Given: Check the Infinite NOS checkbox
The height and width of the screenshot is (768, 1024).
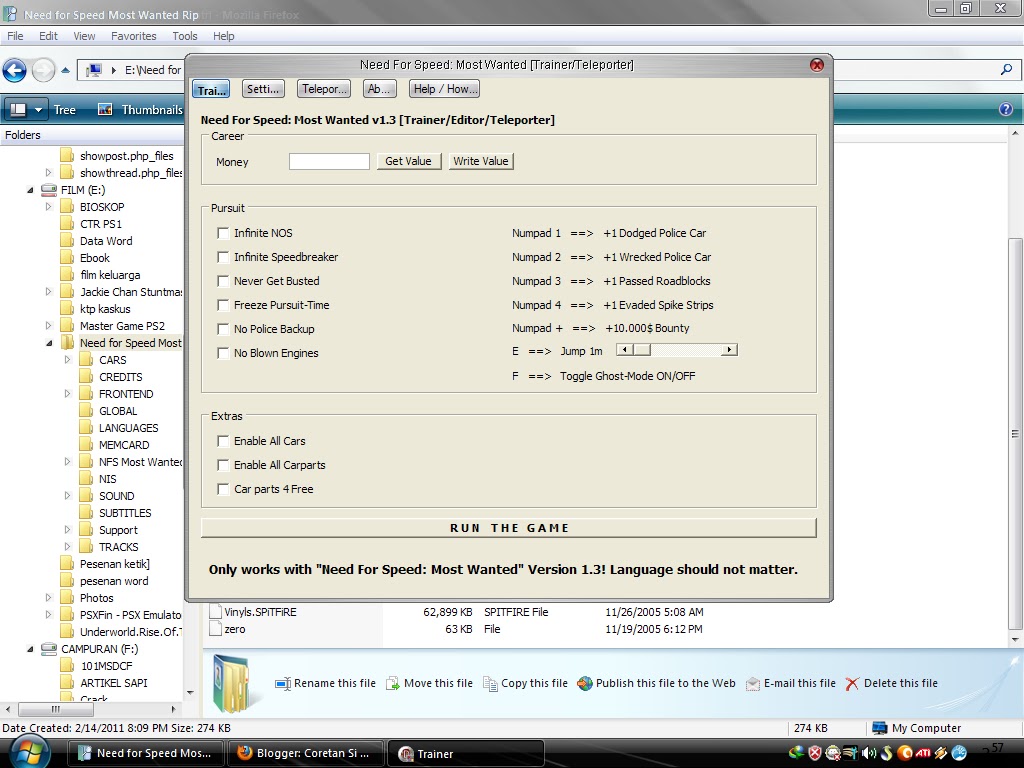Looking at the screenshot, I should [x=223, y=233].
